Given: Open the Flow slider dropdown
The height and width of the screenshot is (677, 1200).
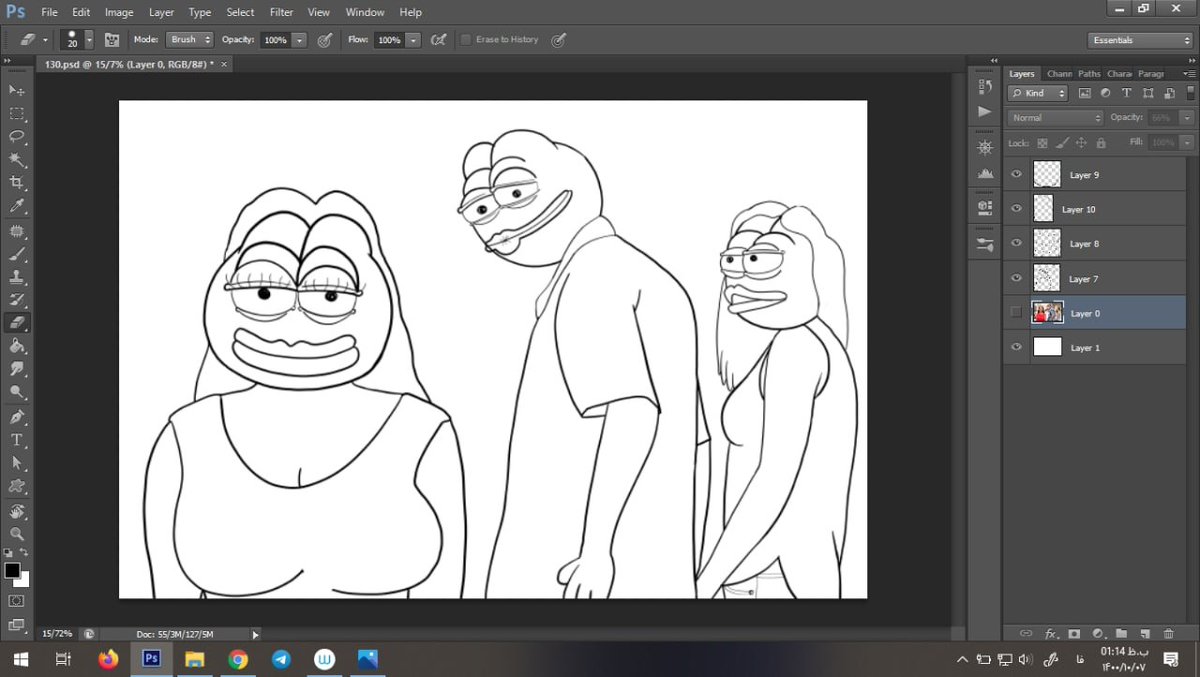Looking at the screenshot, I should pos(413,40).
